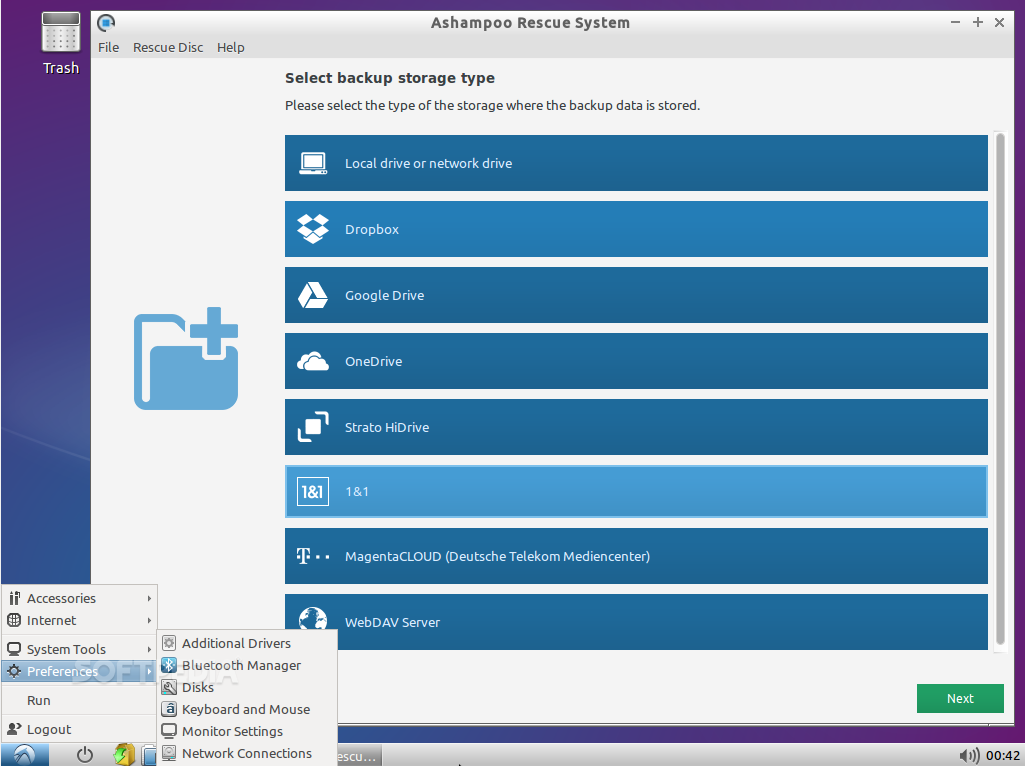
Task: Choose Google Drive storage type
Action: click(636, 295)
